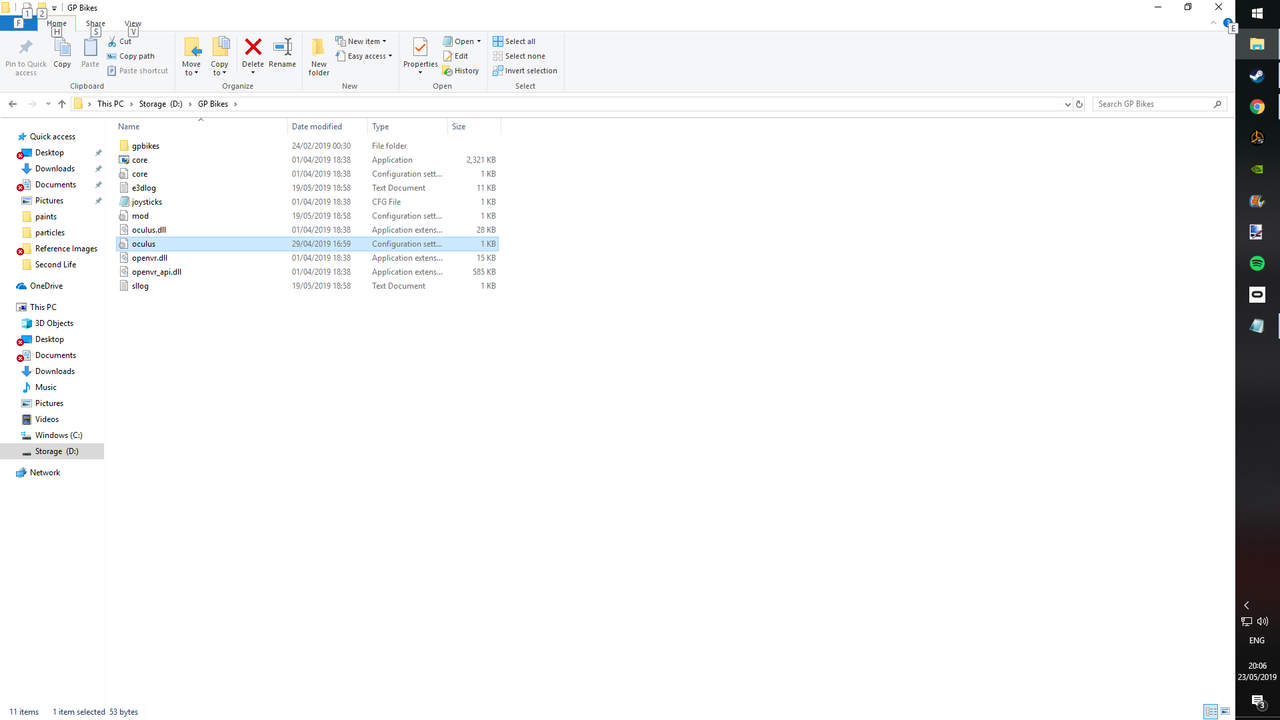Click Invert selection in ribbon

(525, 71)
